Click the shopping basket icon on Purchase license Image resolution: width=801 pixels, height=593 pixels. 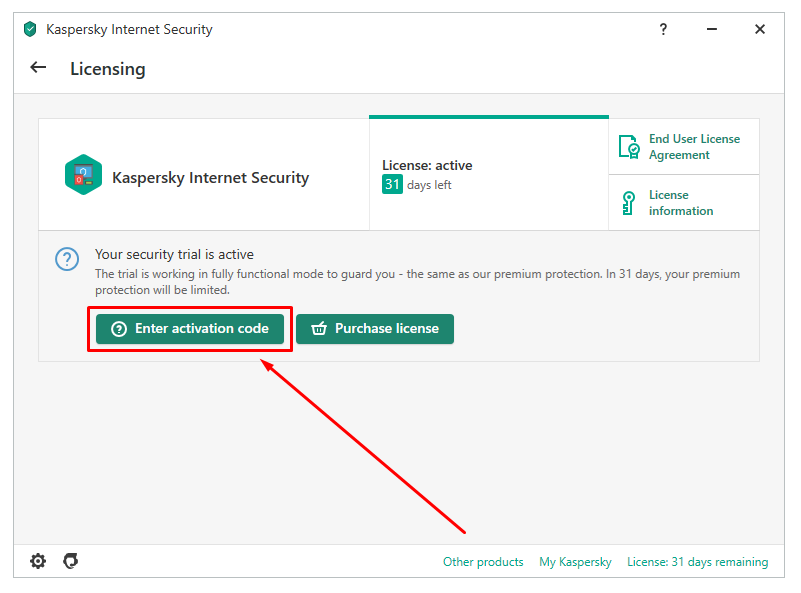pyautogui.click(x=319, y=328)
